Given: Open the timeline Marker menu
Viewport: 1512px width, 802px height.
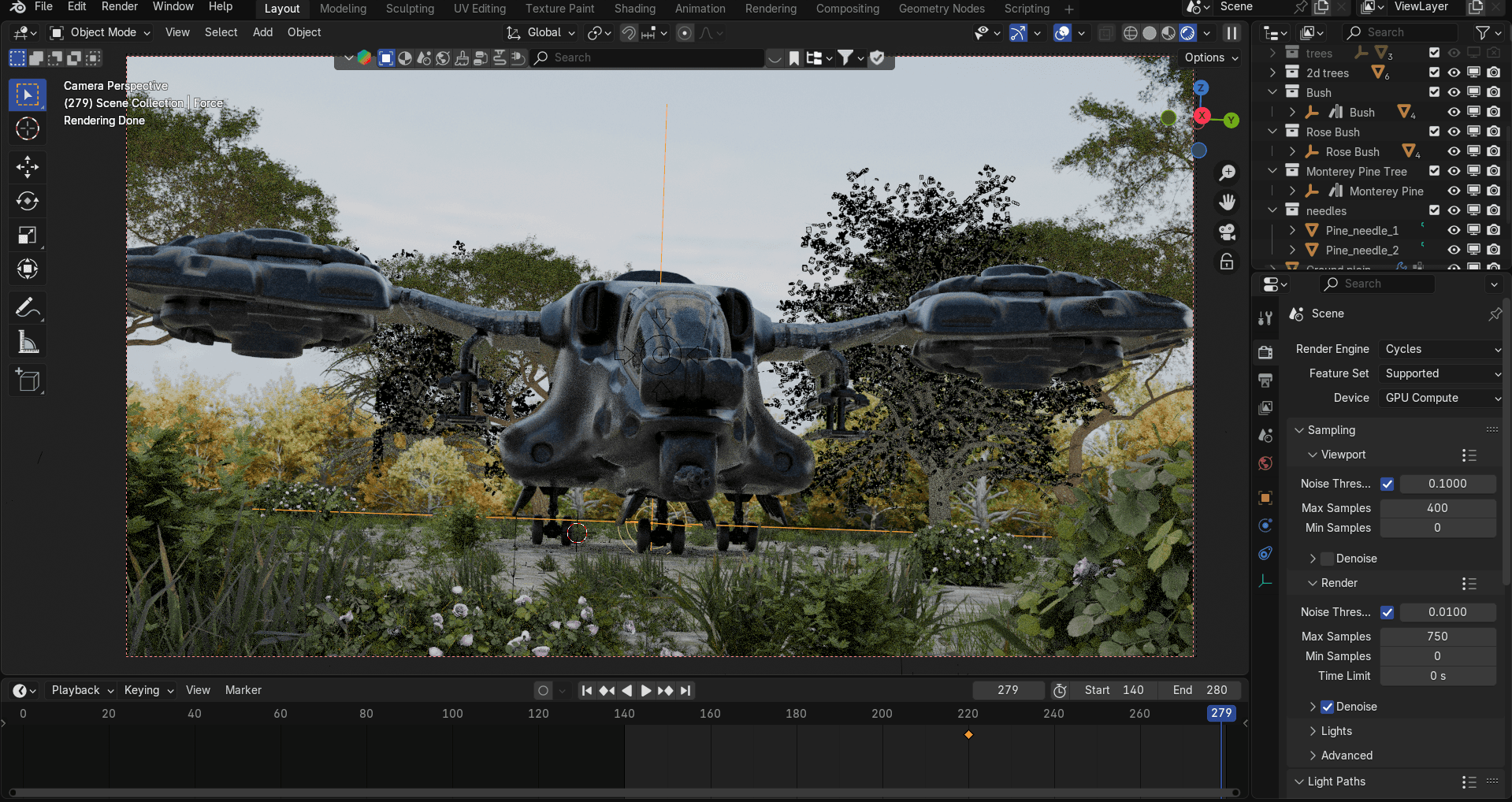Looking at the screenshot, I should [243, 690].
